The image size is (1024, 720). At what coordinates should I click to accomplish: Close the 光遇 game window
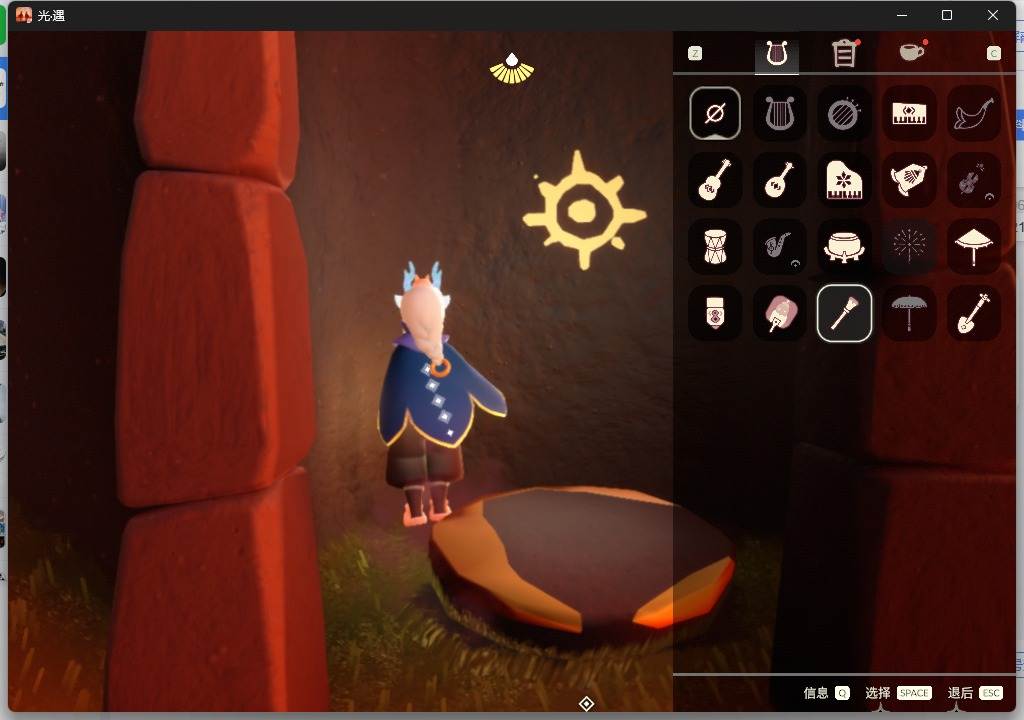pyautogui.click(x=993, y=15)
